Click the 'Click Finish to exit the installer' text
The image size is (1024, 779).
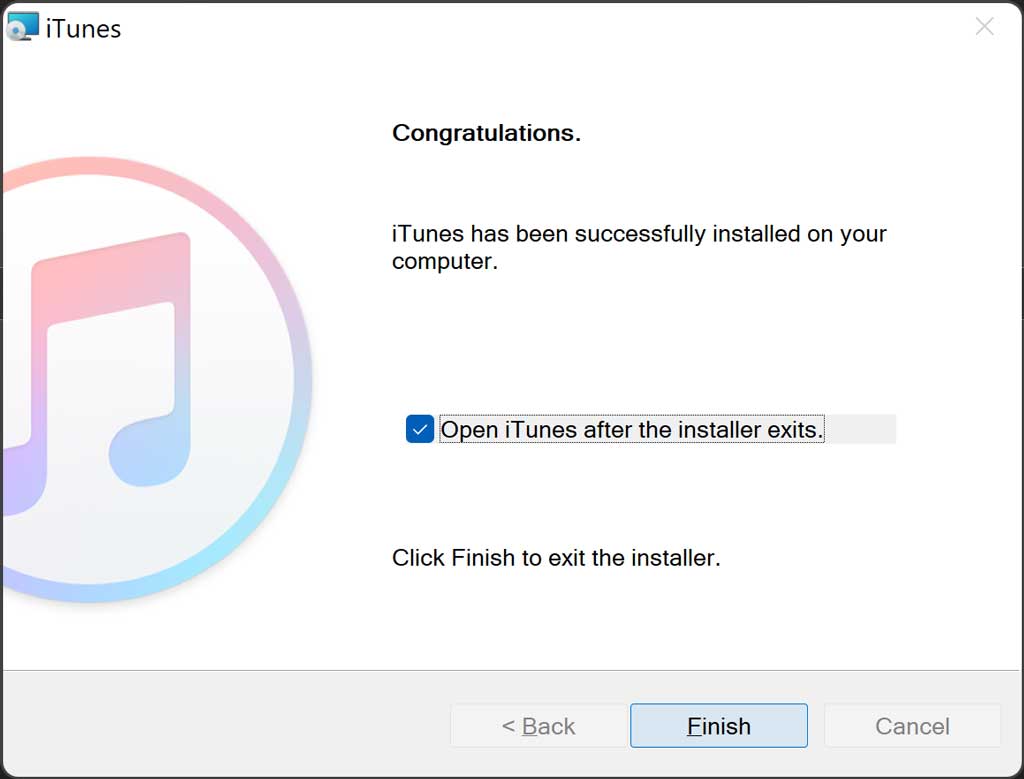tap(556, 558)
